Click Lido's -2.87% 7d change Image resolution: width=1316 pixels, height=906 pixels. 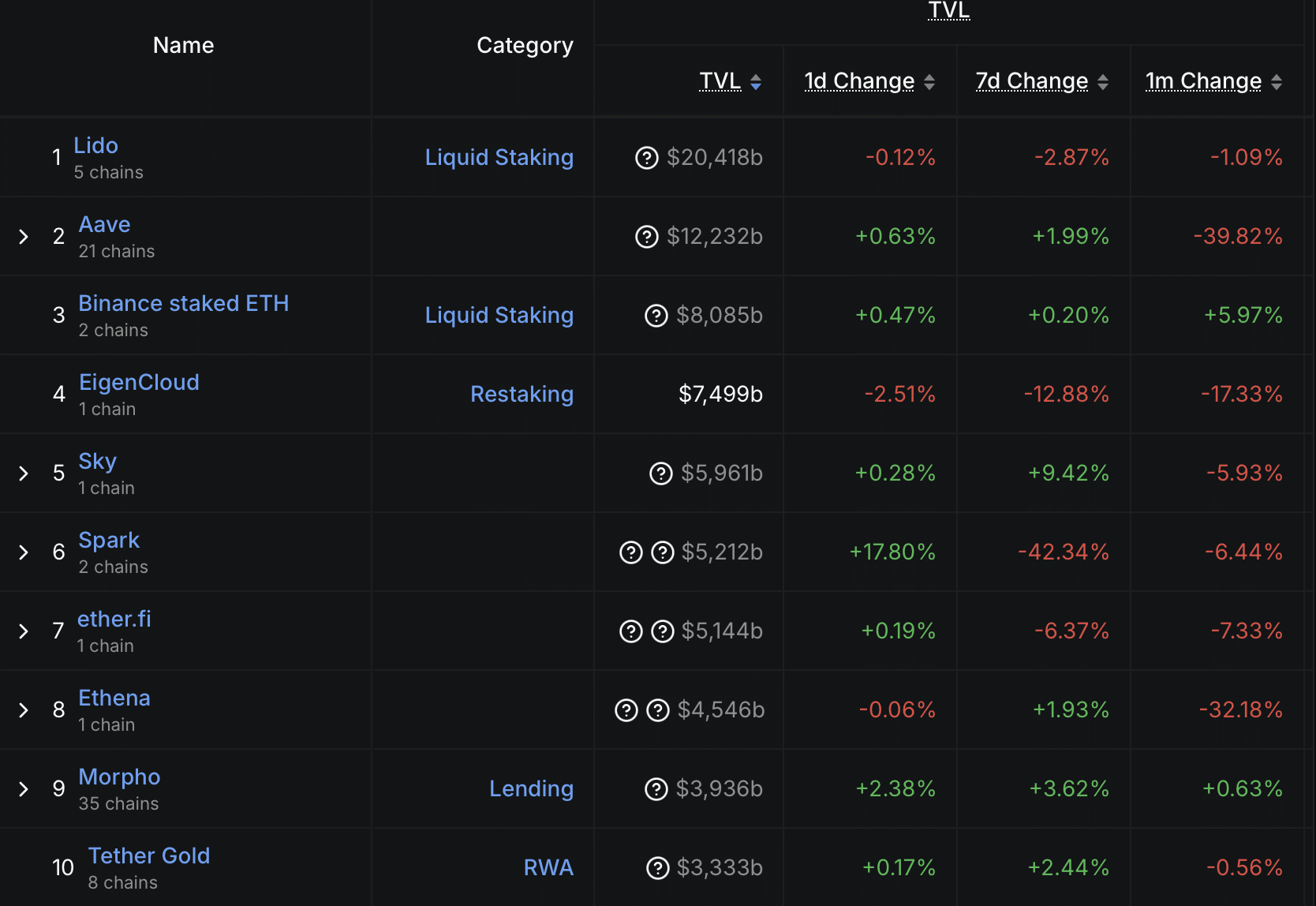tap(1072, 158)
